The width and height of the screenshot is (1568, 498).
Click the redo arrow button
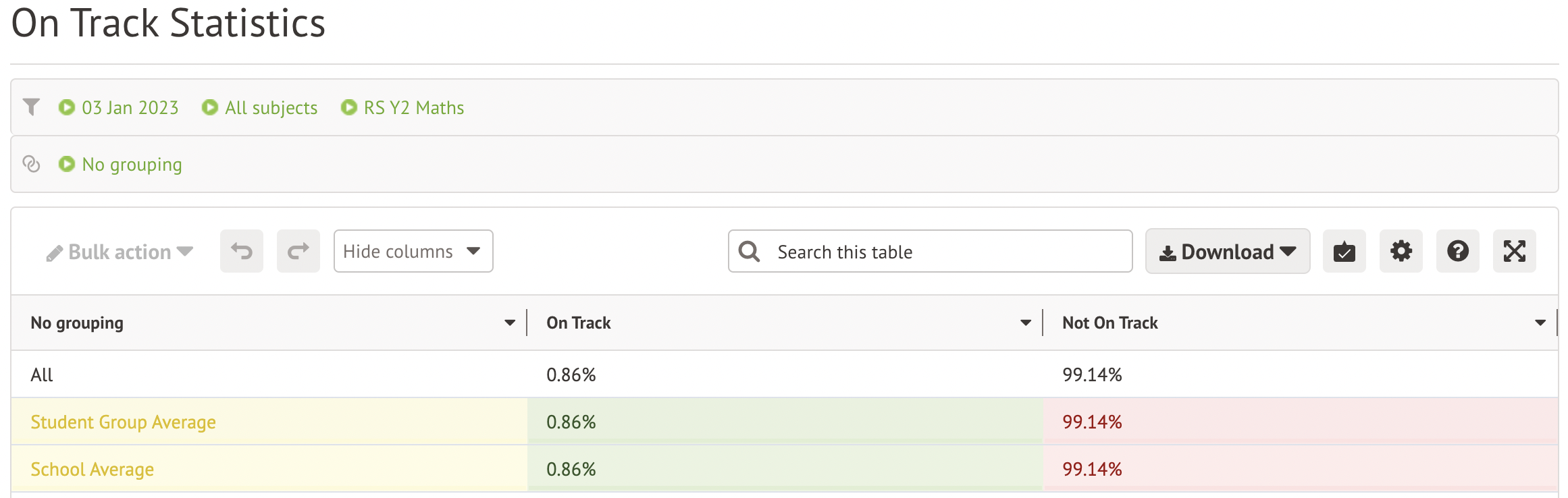tap(298, 251)
